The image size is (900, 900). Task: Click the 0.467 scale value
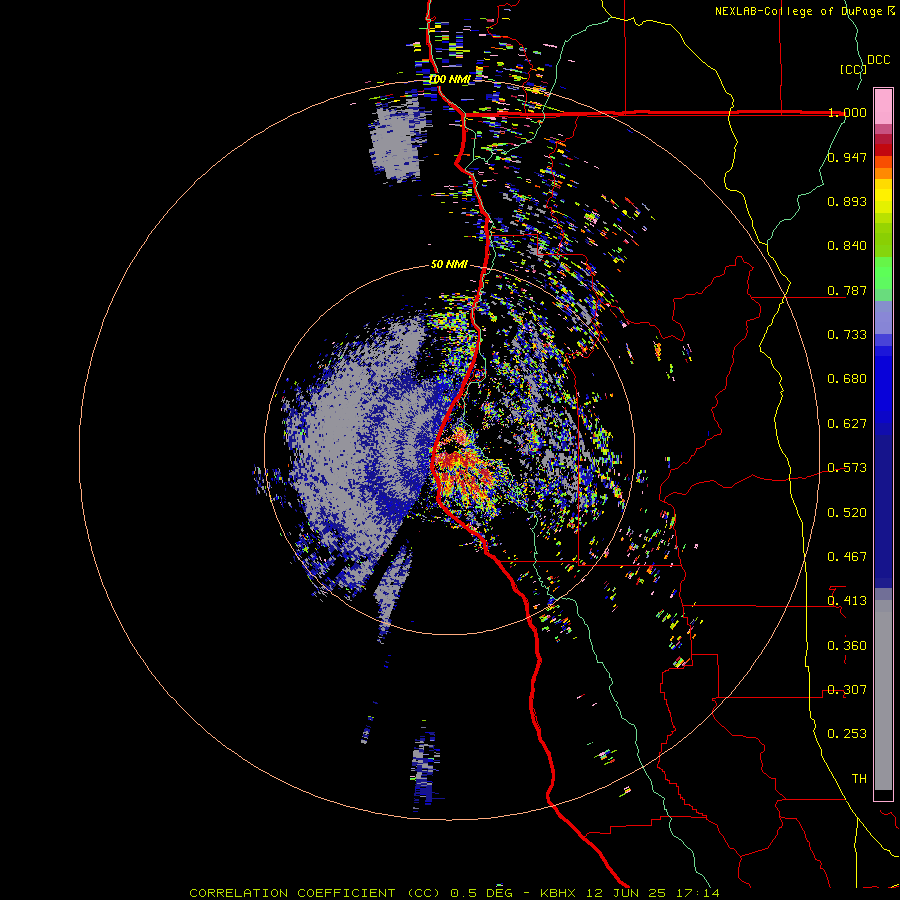[x=847, y=557]
